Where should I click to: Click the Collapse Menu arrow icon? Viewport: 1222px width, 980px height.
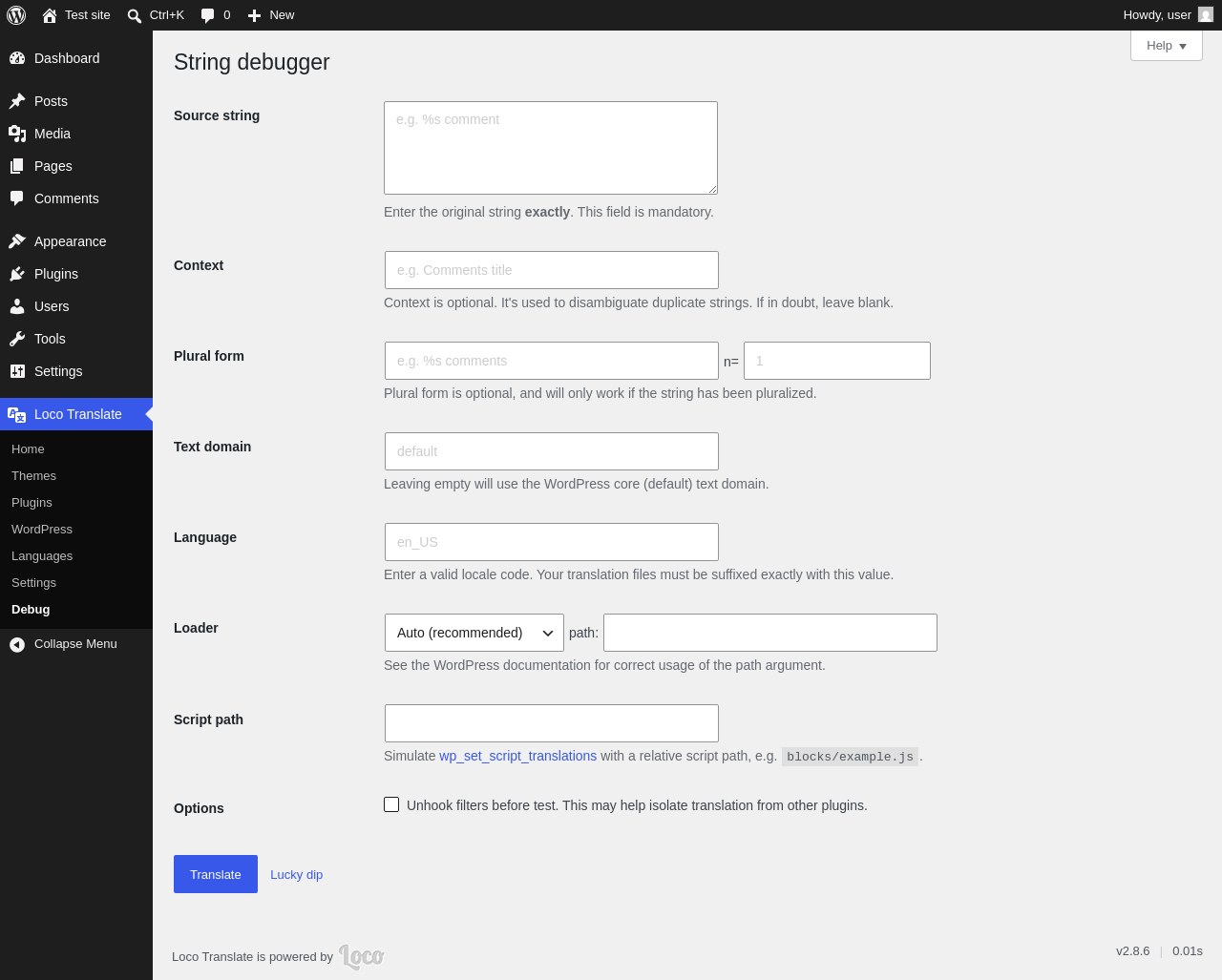click(x=17, y=645)
